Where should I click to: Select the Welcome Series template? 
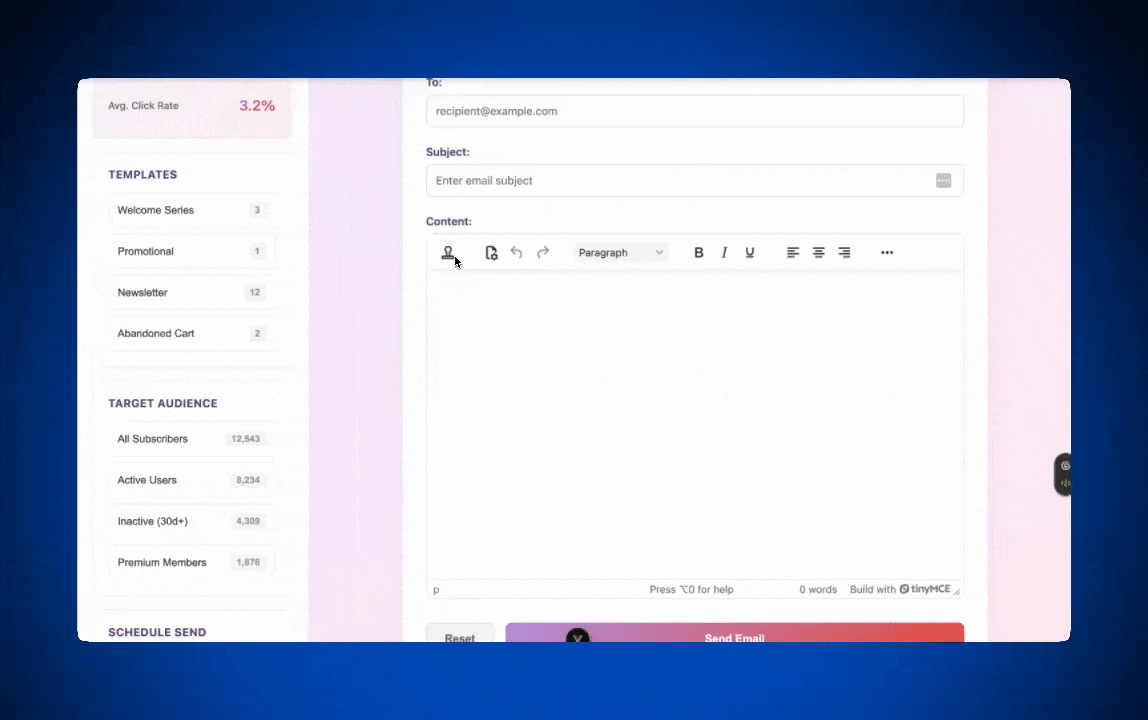(x=193, y=210)
